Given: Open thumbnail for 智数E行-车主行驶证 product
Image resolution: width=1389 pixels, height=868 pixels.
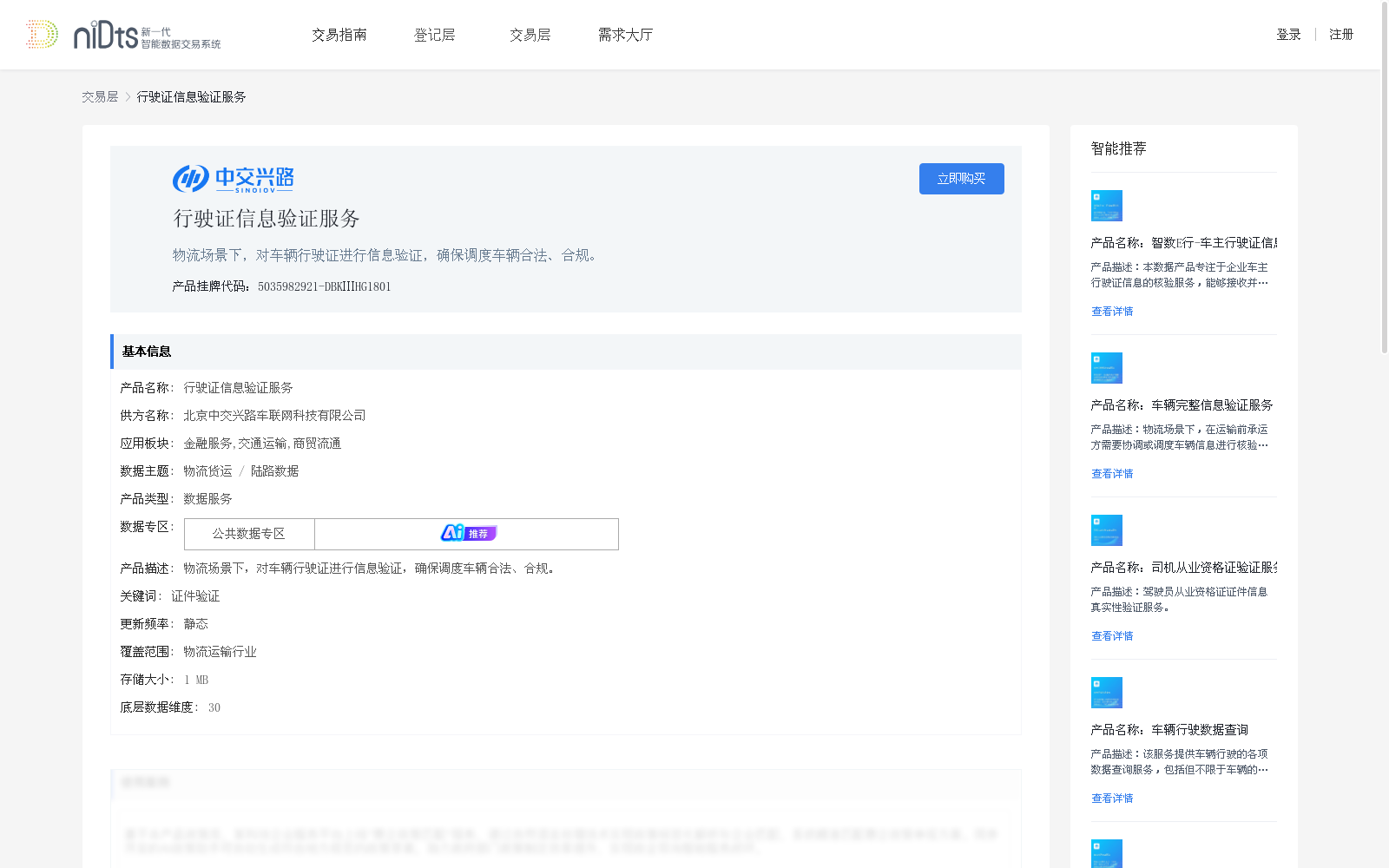Looking at the screenshot, I should (x=1107, y=206).
